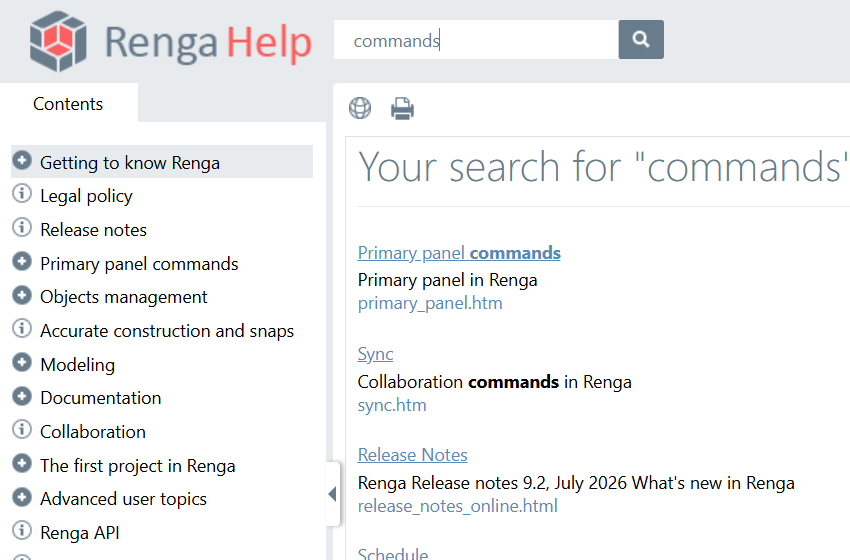Open Getting to know Renga topic
Viewport: 850px width, 560px height.
(x=130, y=163)
